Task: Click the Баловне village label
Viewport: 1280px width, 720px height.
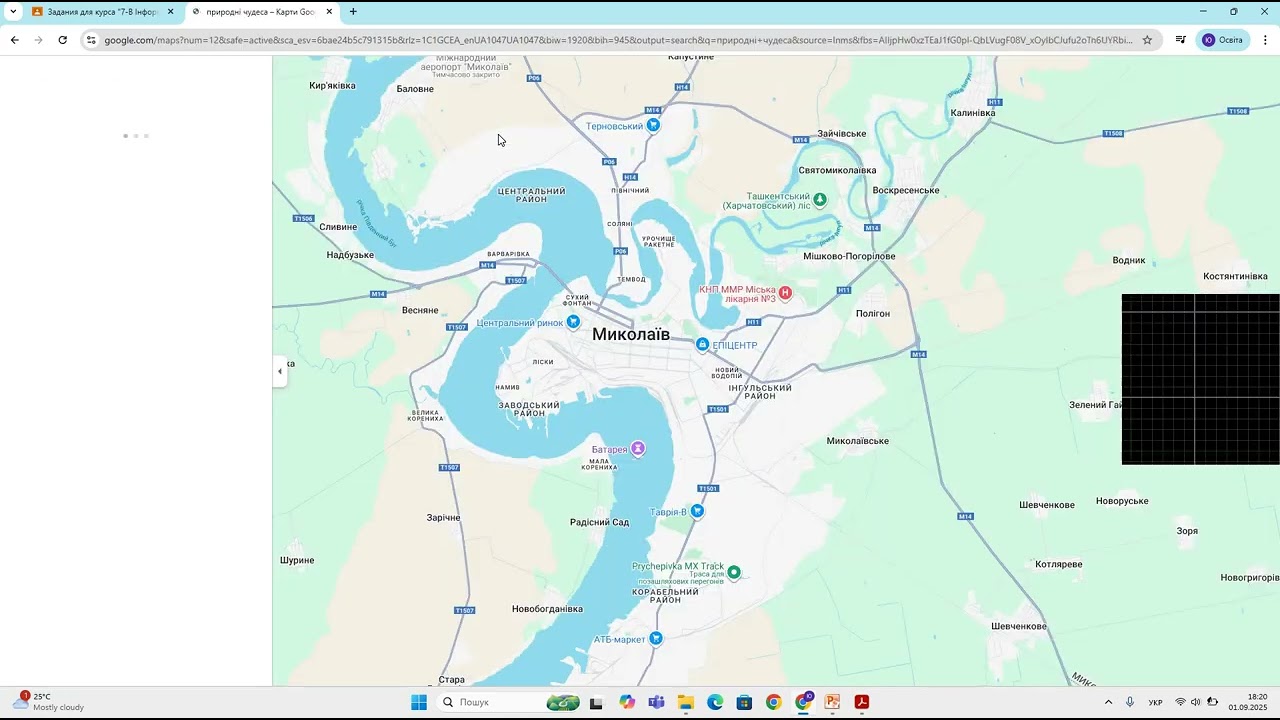Action: [415, 89]
